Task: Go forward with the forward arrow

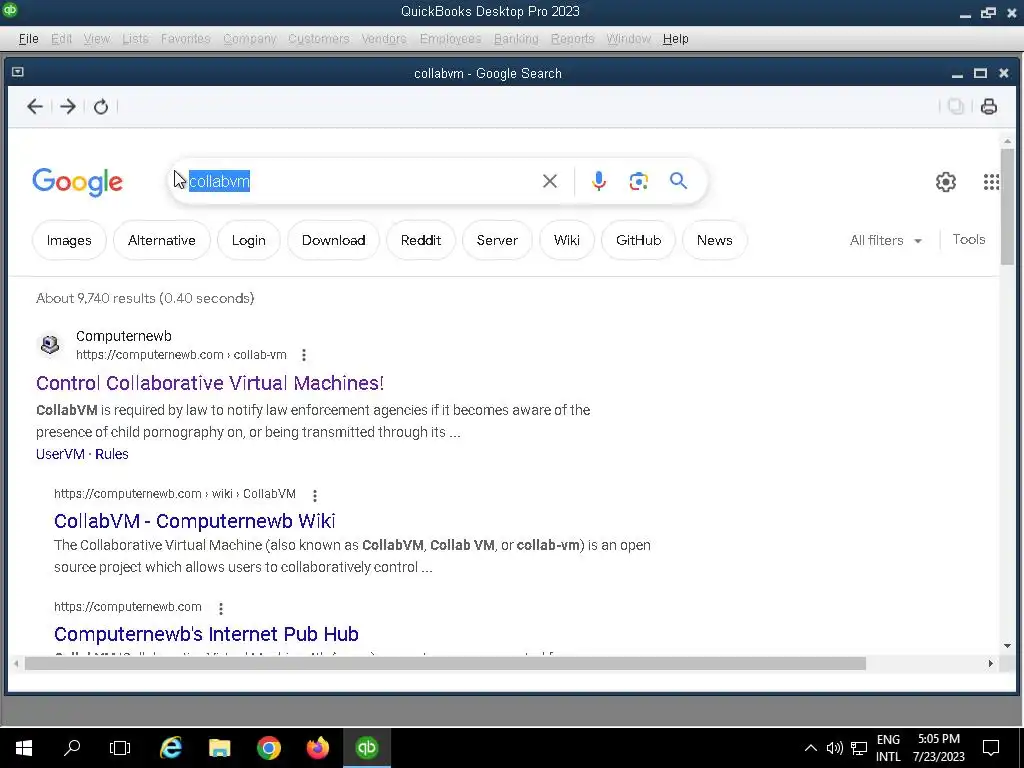Action: 68,106
